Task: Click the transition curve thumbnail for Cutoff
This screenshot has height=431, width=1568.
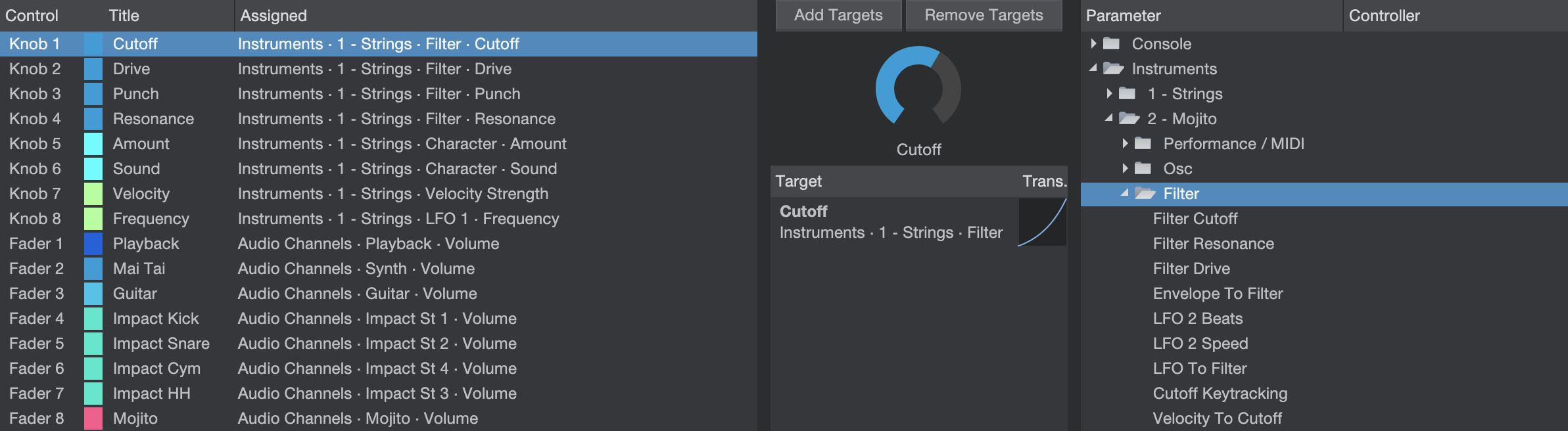Action: pos(1042,222)
